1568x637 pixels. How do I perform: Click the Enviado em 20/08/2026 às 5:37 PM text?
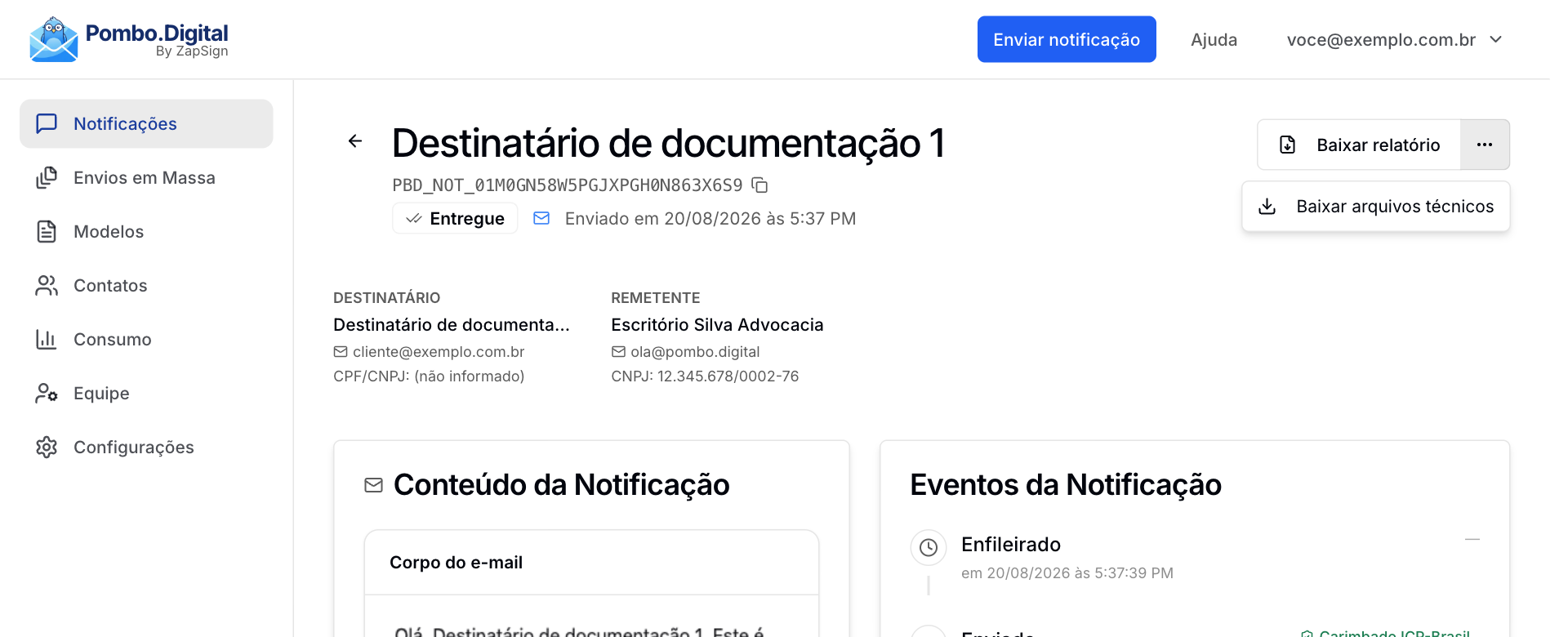[x=710, y=218]
